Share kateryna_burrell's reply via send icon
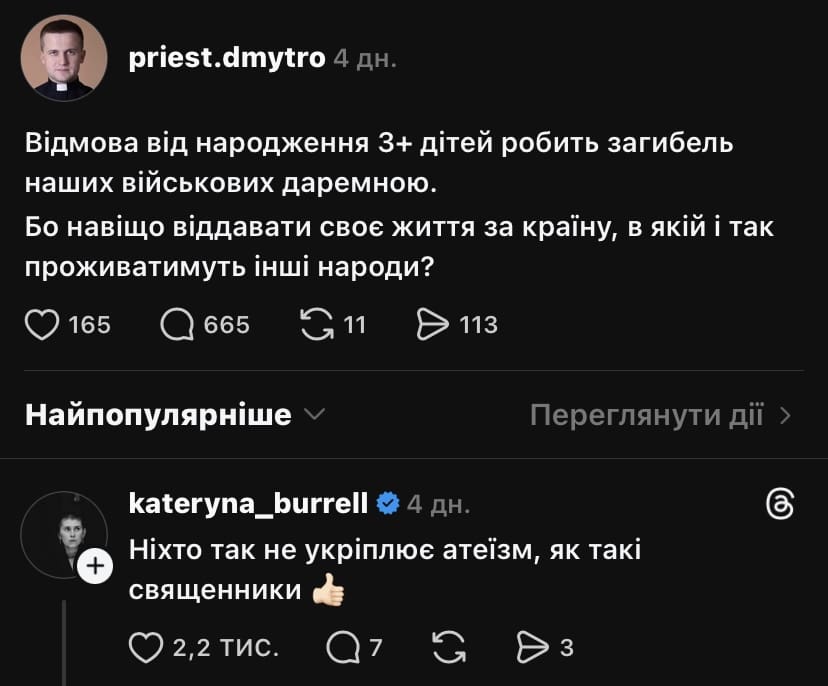 530,647
